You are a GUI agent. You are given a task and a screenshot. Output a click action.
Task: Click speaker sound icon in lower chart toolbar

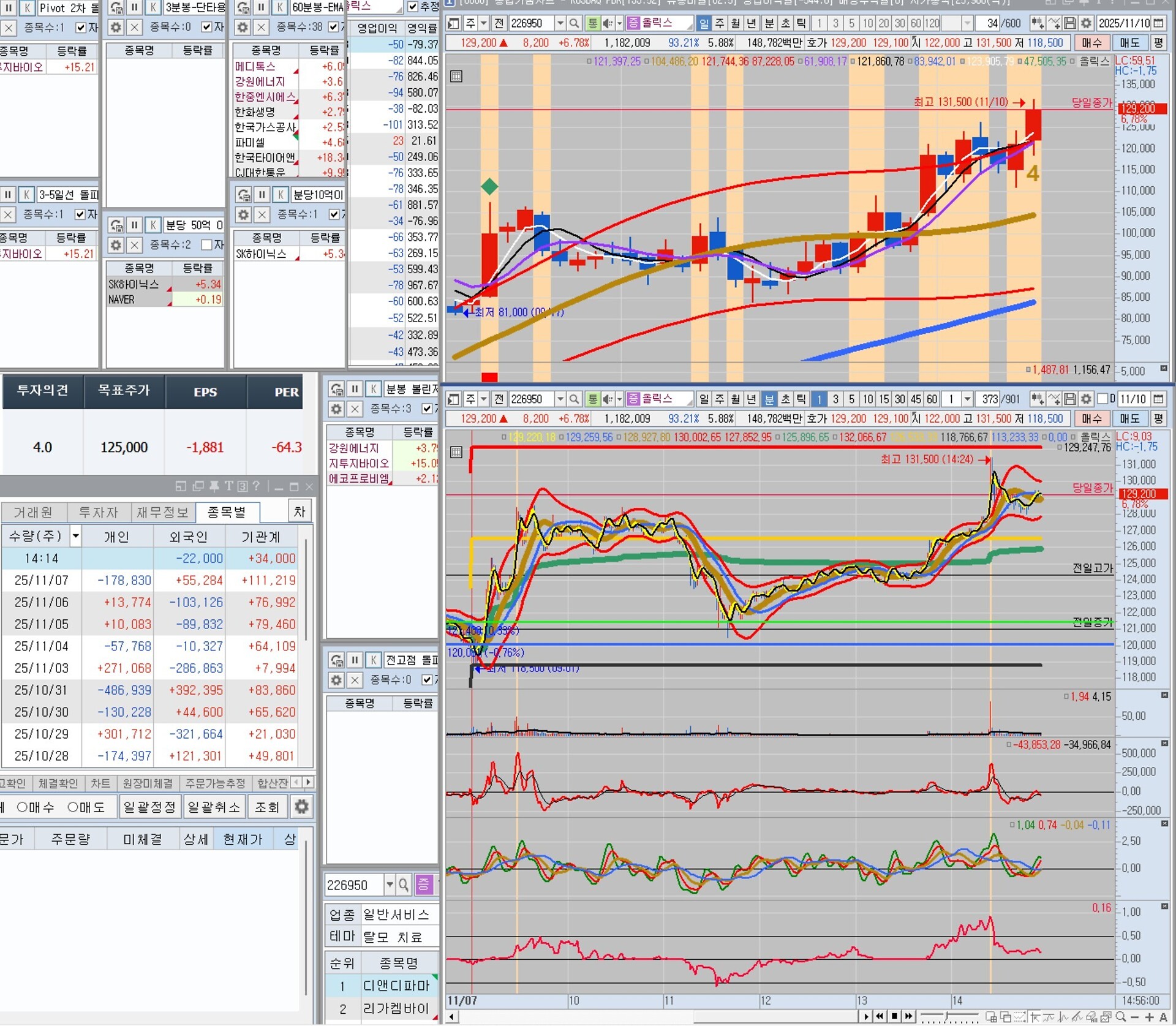click(x=608, y=399)
